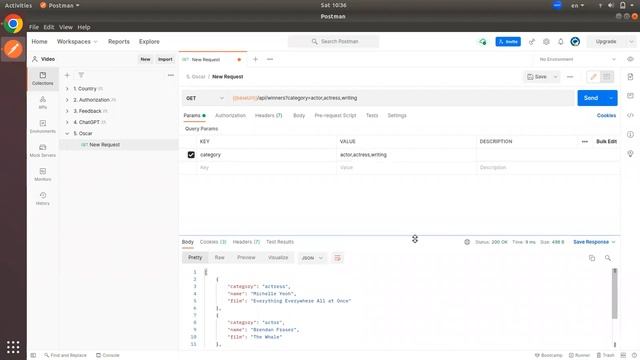Screen dimensions: 640x360
Task: Open the APIs sidebar panel
Action: coord(42,102)
